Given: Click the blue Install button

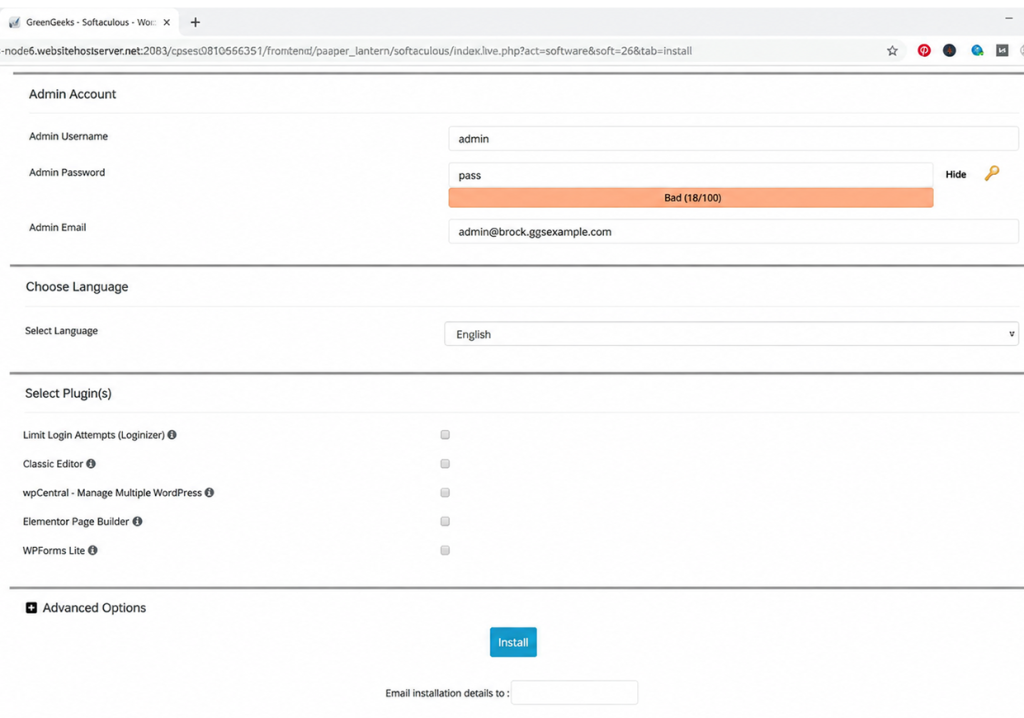Looking at the screenshot, I should click(x=513, y=642).
